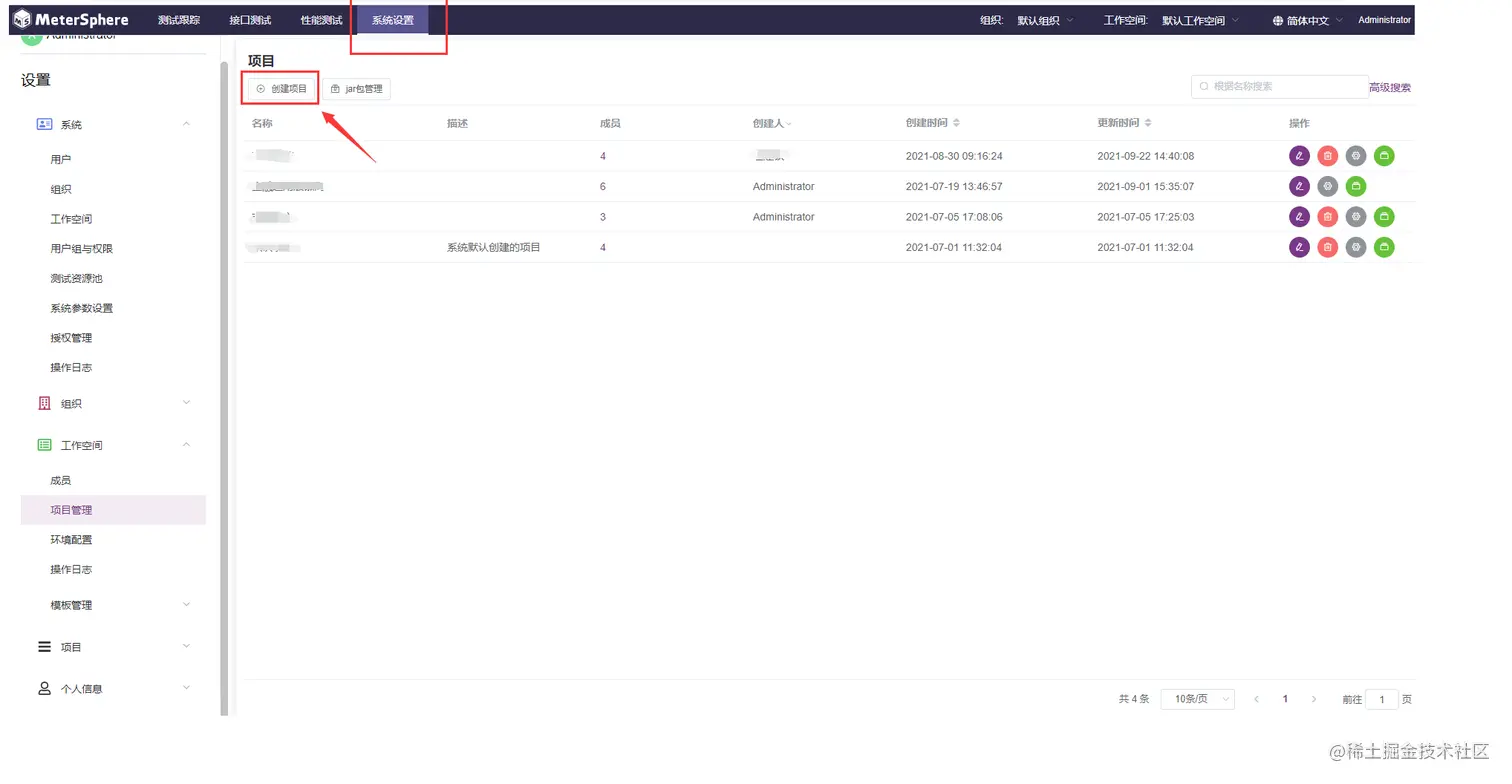The width and height of the screenshot is (1512, 784).
Task: Click the MeterSphere logo
Action: point(70,20)
